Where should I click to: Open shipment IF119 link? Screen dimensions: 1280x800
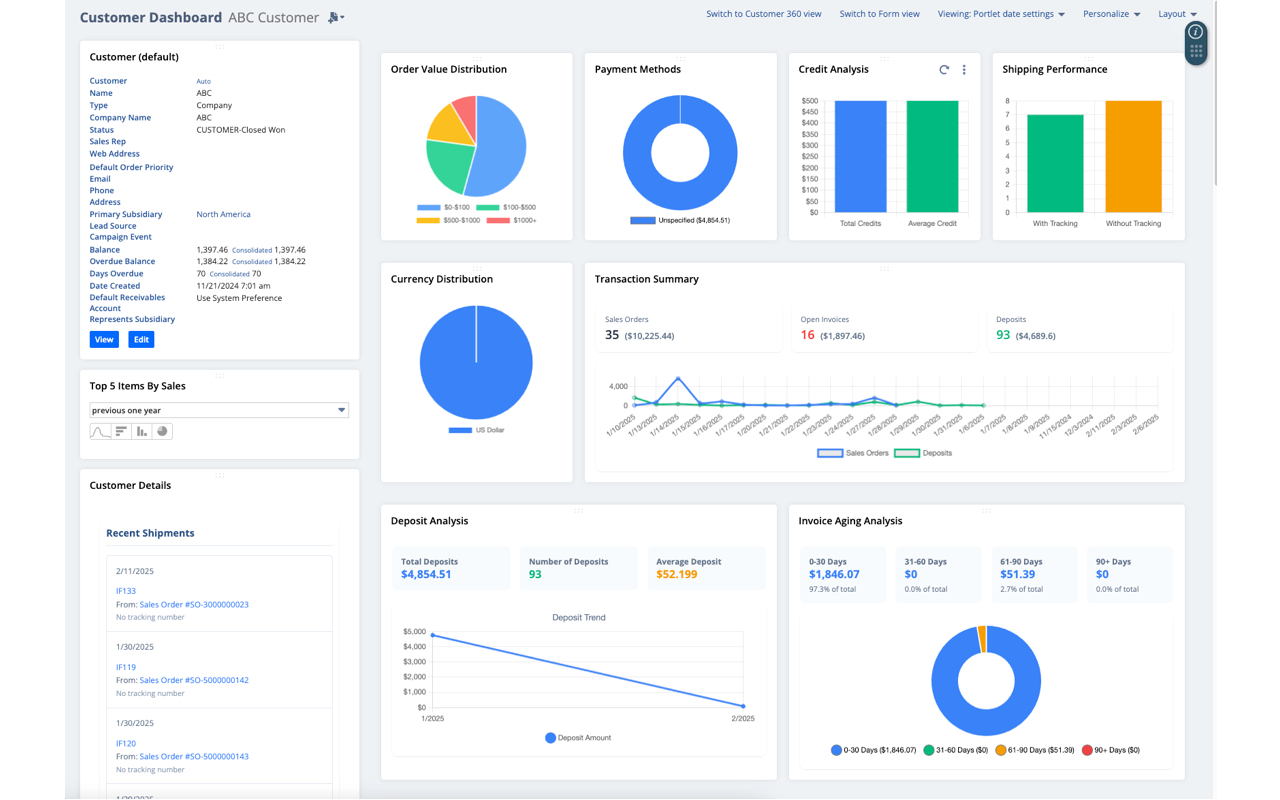[x=126, y=667]
